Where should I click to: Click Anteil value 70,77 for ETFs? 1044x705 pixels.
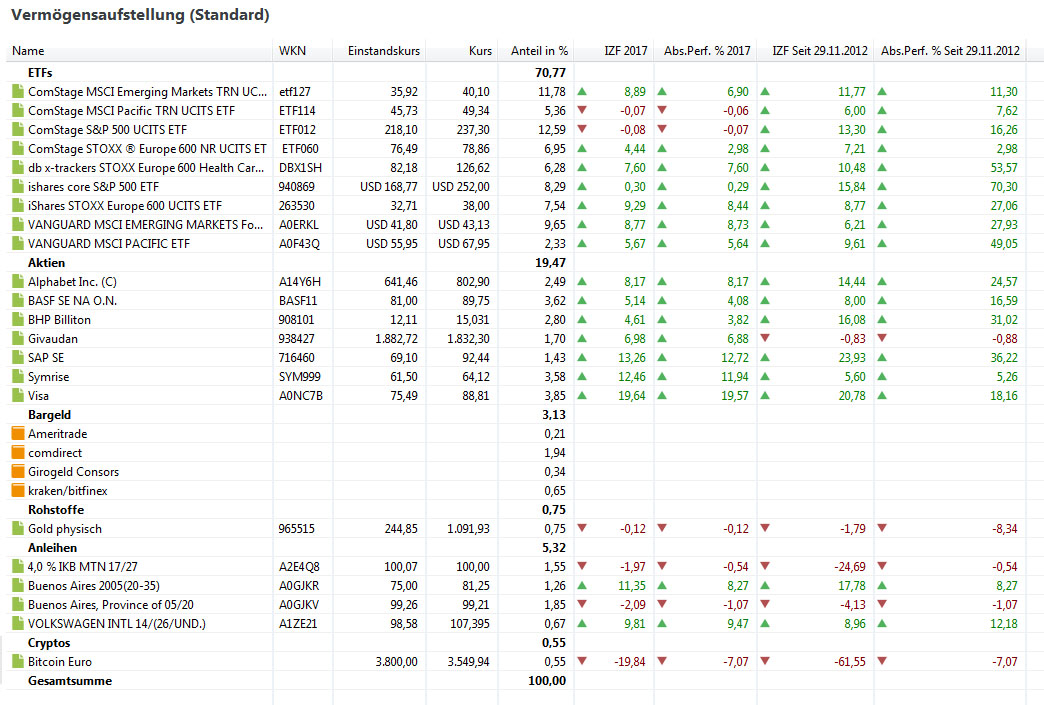click(550, 73)
